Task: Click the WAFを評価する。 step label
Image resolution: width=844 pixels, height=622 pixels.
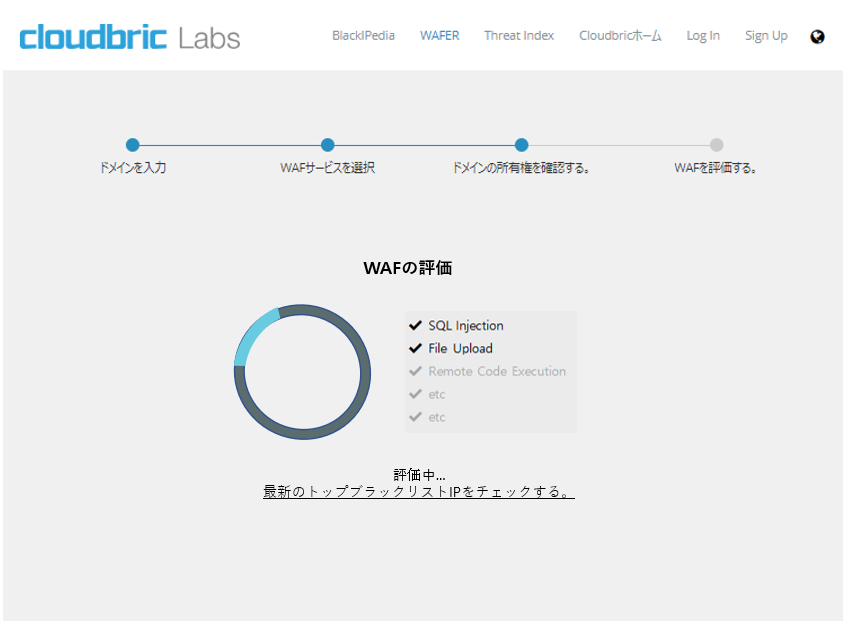Action: pyautogui.click(x=716, y=168)
